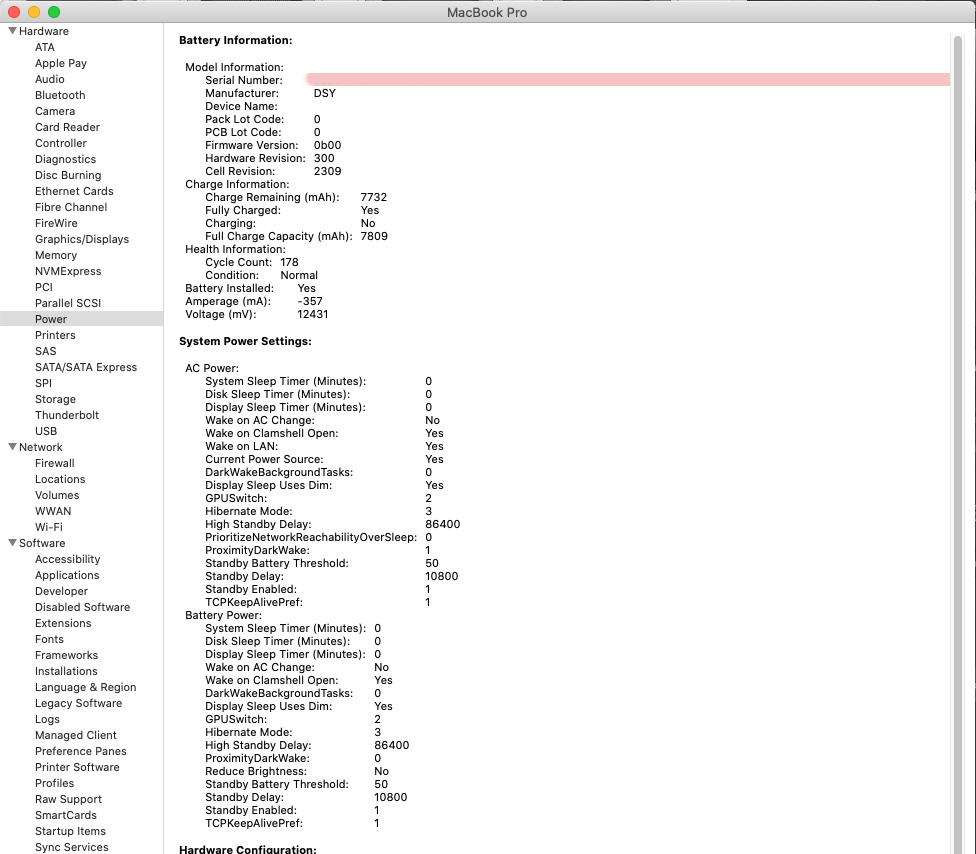Select Storage in the sidebar

pos(55,399)
